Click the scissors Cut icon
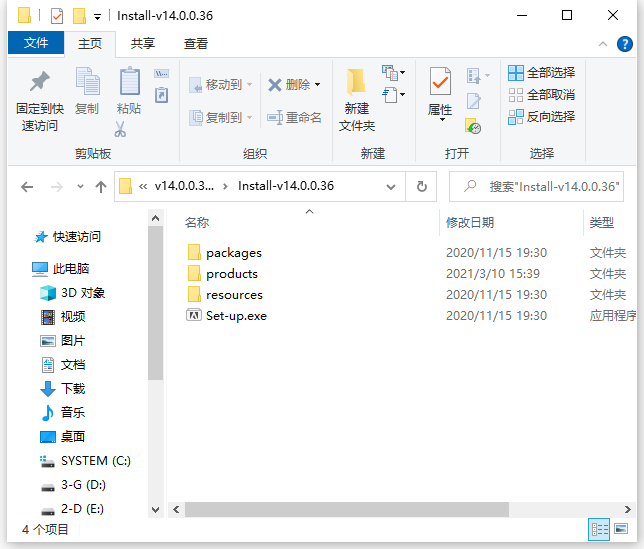This screenshot has height=549, width=644. 120,129
